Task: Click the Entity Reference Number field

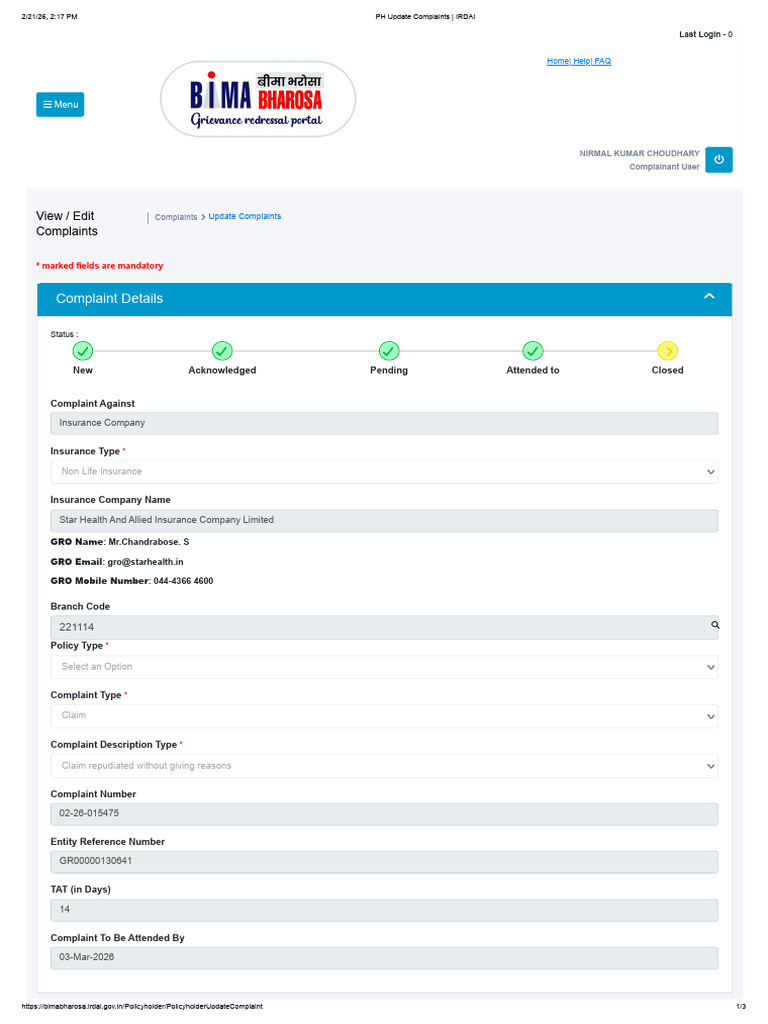Action: (x=384, y=861)
